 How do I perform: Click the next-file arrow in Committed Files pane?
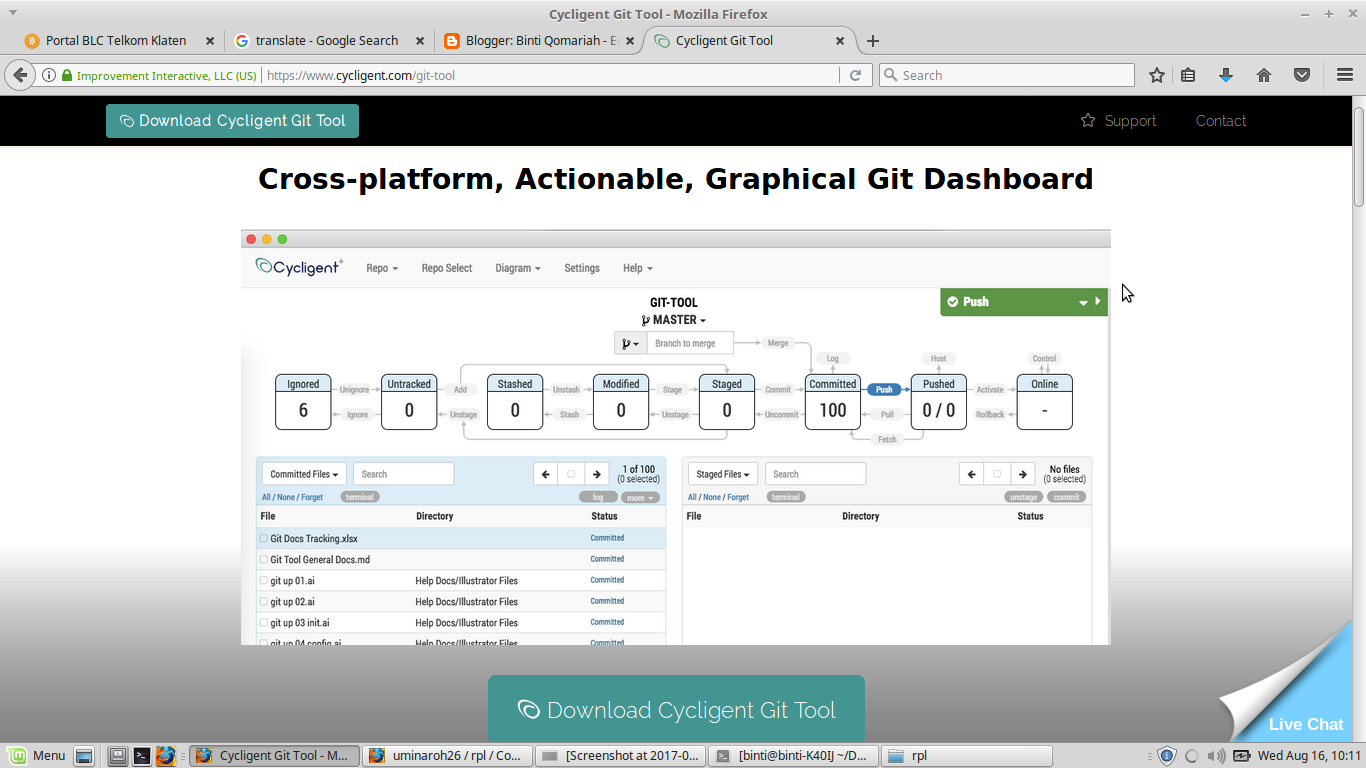point(597,473)
